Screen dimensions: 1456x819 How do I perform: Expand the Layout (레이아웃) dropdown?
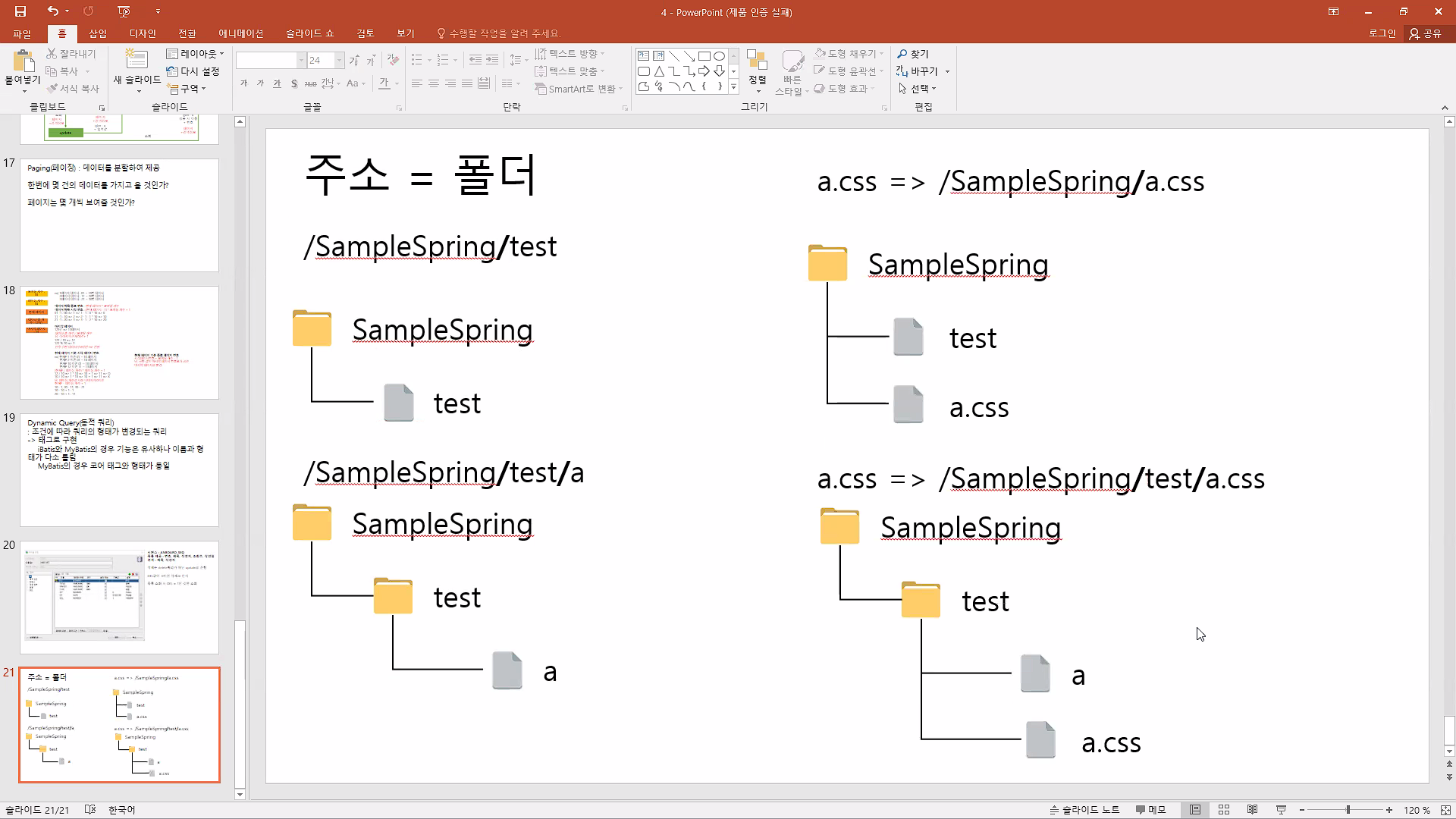(196, 54)
